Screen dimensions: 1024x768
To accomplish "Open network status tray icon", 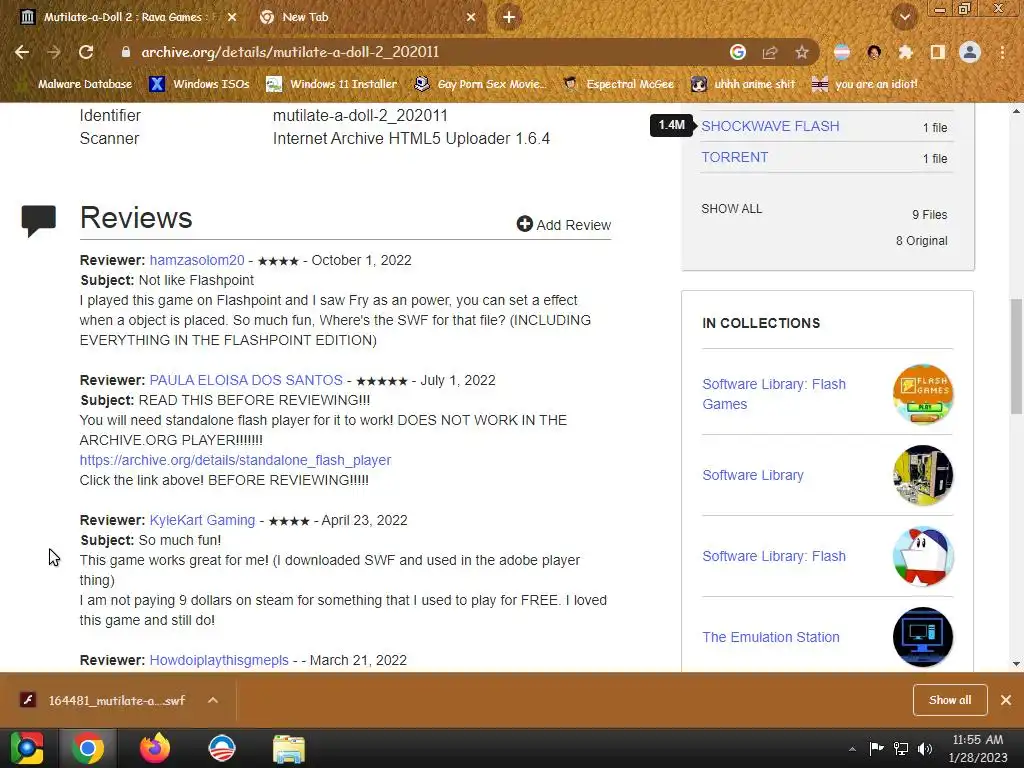I will (901, 748).
